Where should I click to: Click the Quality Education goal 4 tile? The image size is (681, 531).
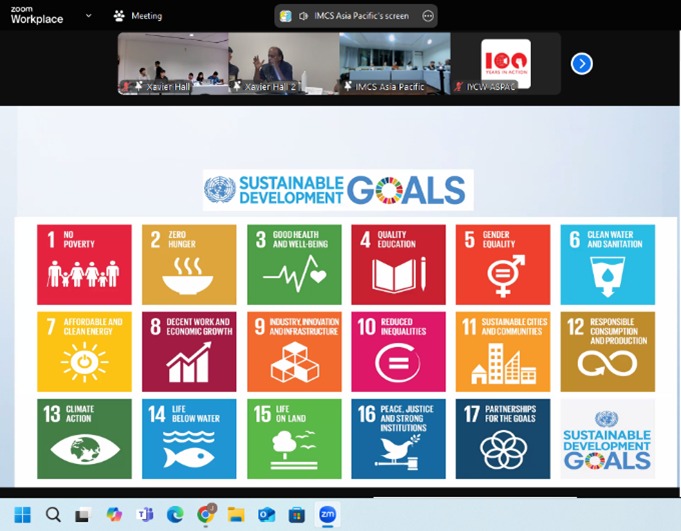tap(398, 264)
